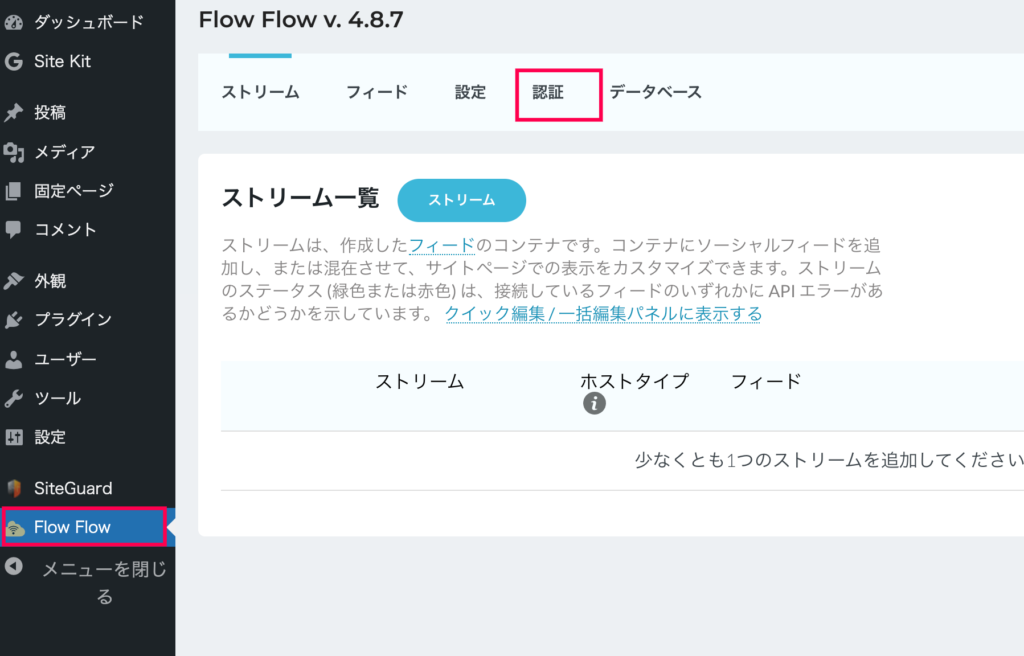This screenshot has height=656, width=1024.
Task: Click the dashboard gauge icon
Action: pos(14,22)
